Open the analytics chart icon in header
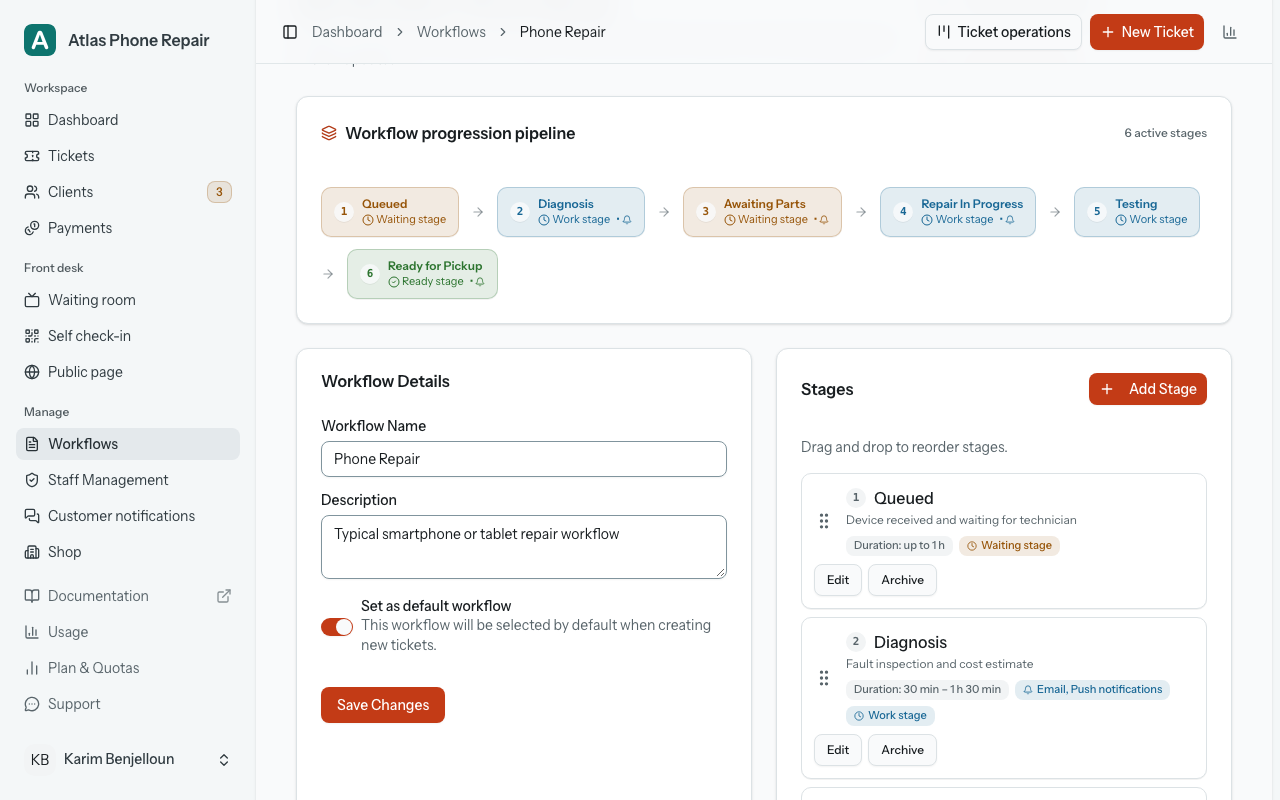Image resolution: width=1280 pixels, height=800 pixels. (x=1230, y=32)
